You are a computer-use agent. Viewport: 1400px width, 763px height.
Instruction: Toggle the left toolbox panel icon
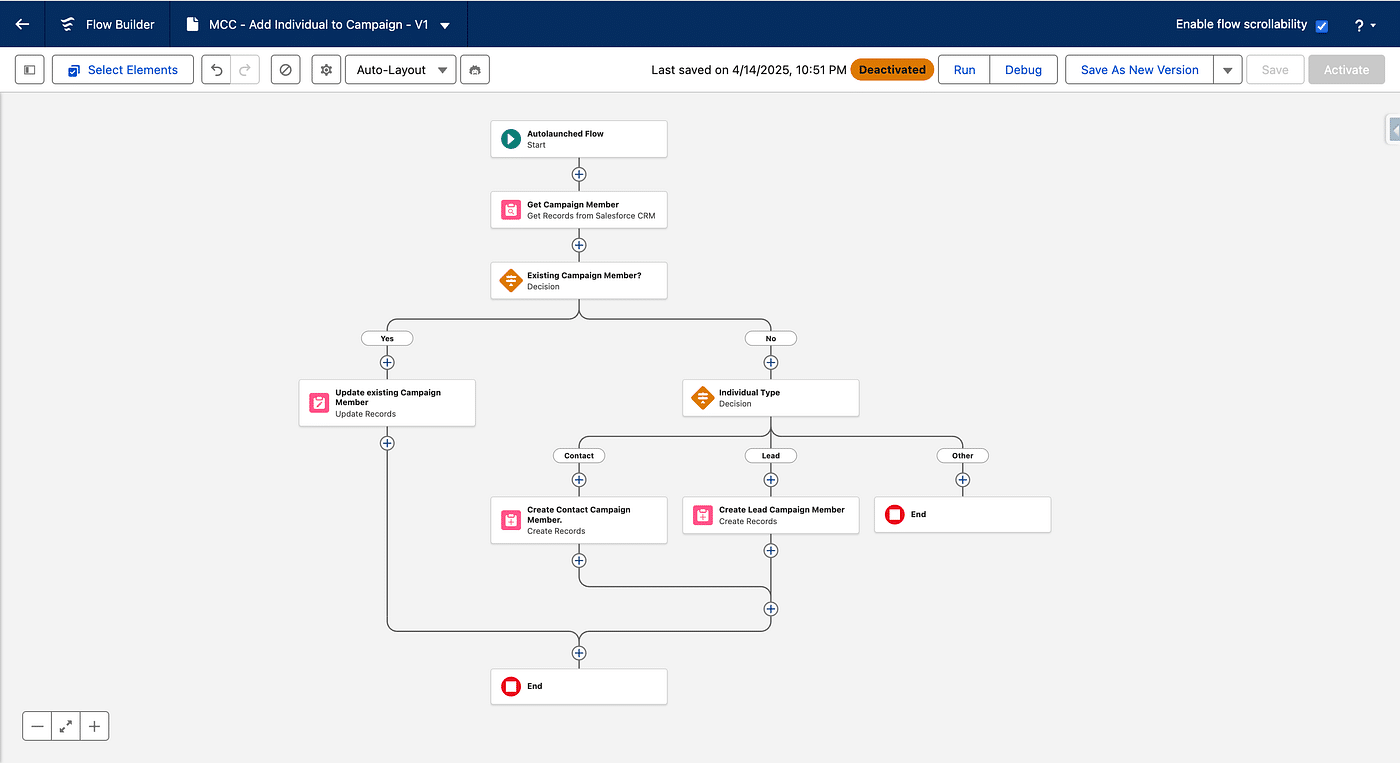(x=30, y=70)
